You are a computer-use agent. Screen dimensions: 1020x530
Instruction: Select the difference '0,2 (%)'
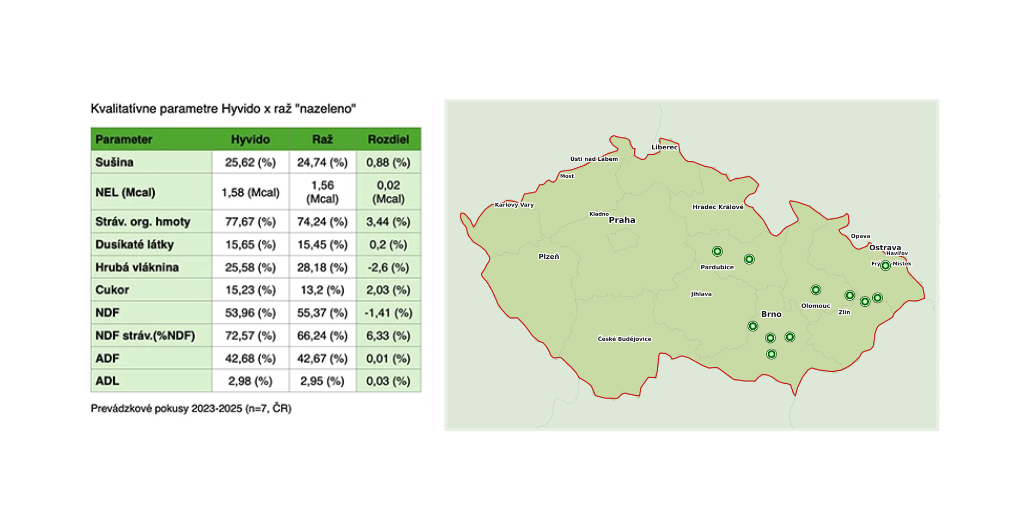[x=388, y=245]
